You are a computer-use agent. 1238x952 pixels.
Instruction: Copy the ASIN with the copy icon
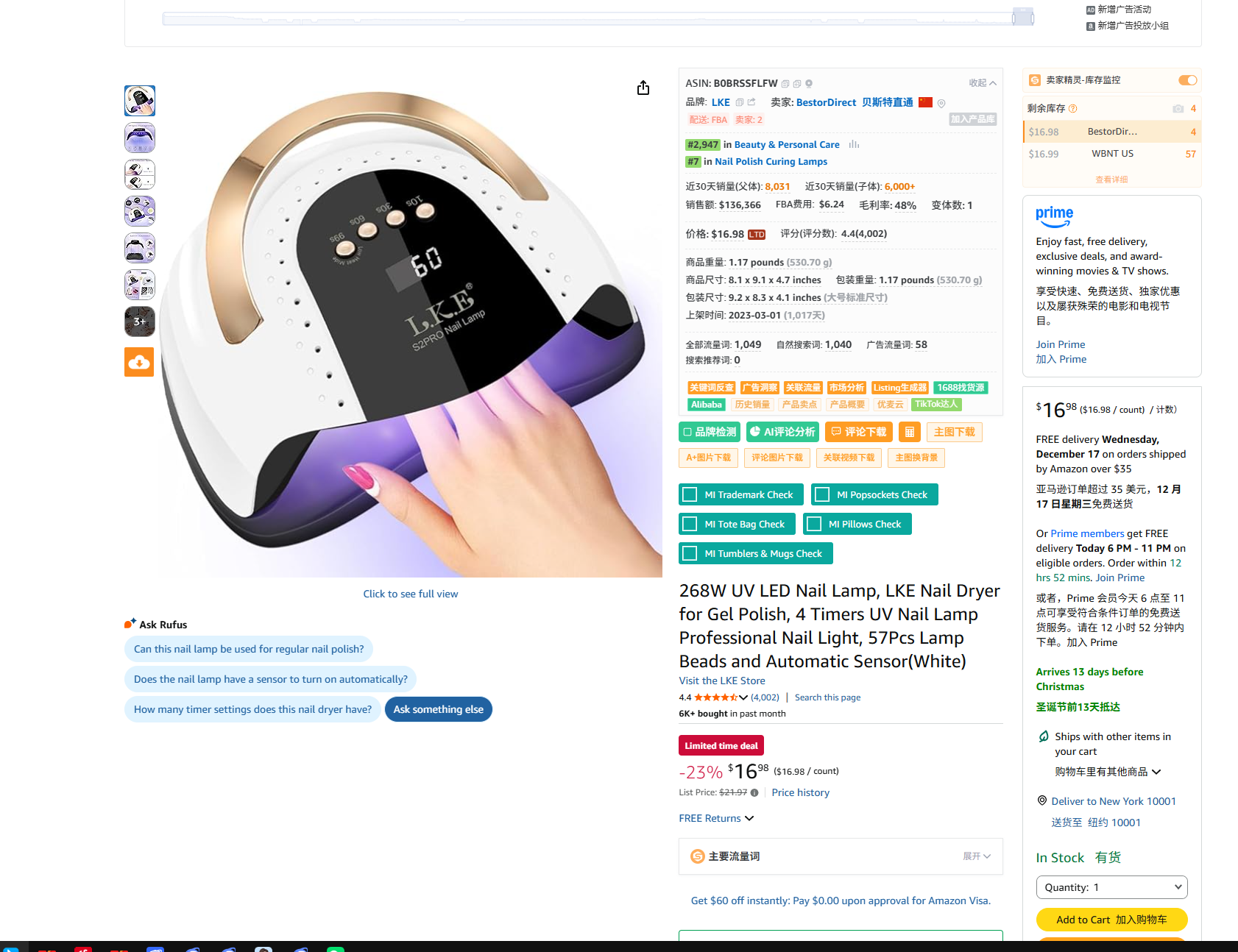click(x=785, y=84)
